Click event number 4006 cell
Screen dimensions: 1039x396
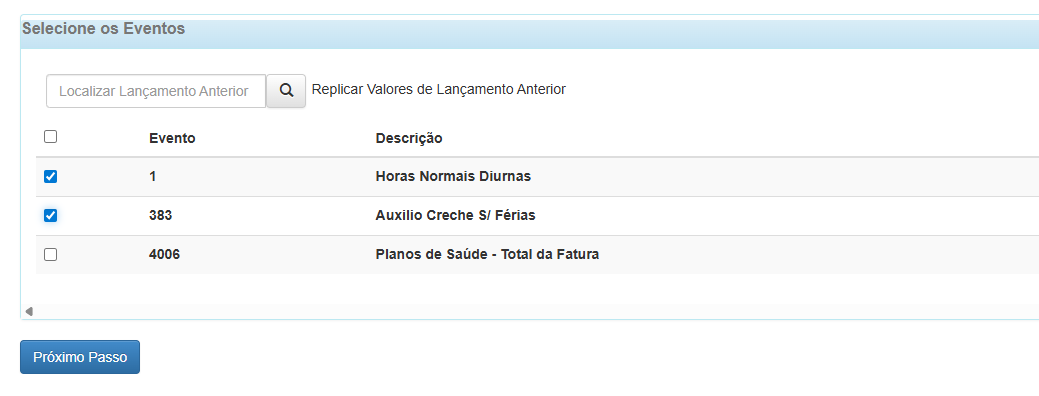(164, 254)
